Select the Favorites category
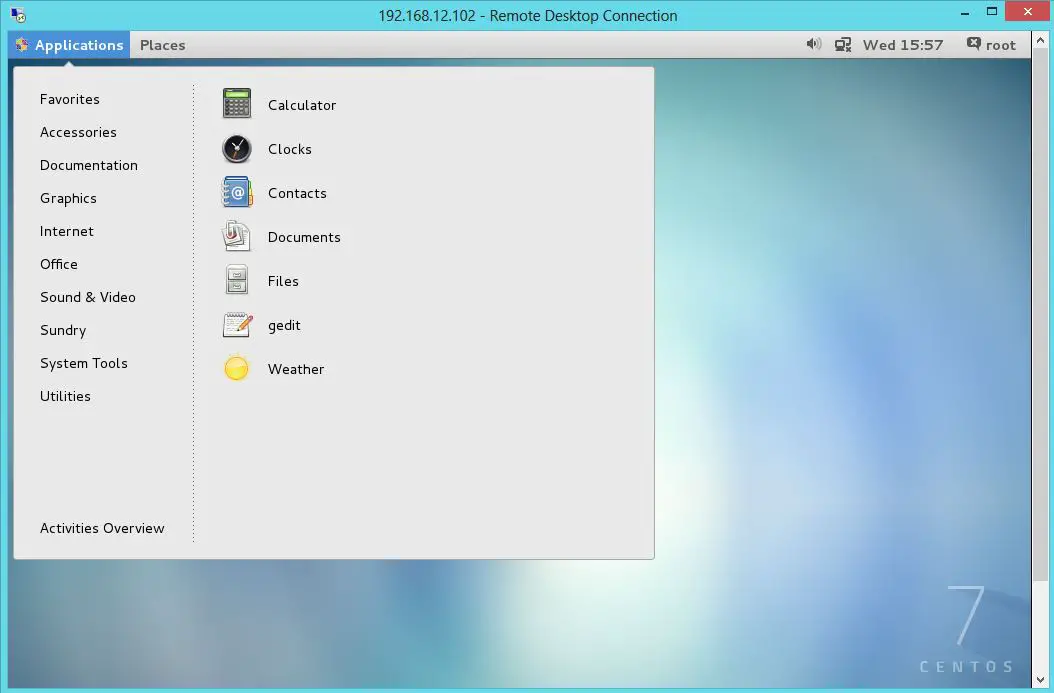This screenshot has width=1054, height=693. pos(69,99)
